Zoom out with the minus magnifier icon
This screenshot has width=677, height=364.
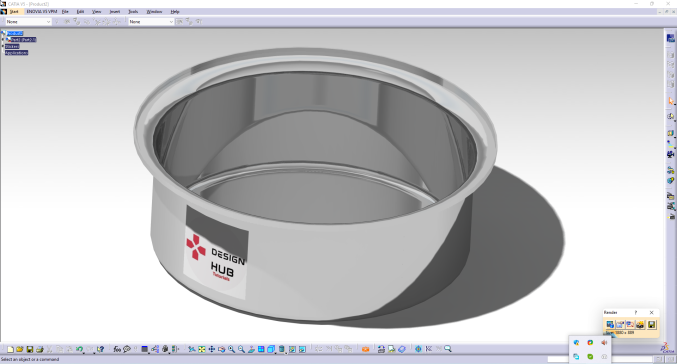241,349
